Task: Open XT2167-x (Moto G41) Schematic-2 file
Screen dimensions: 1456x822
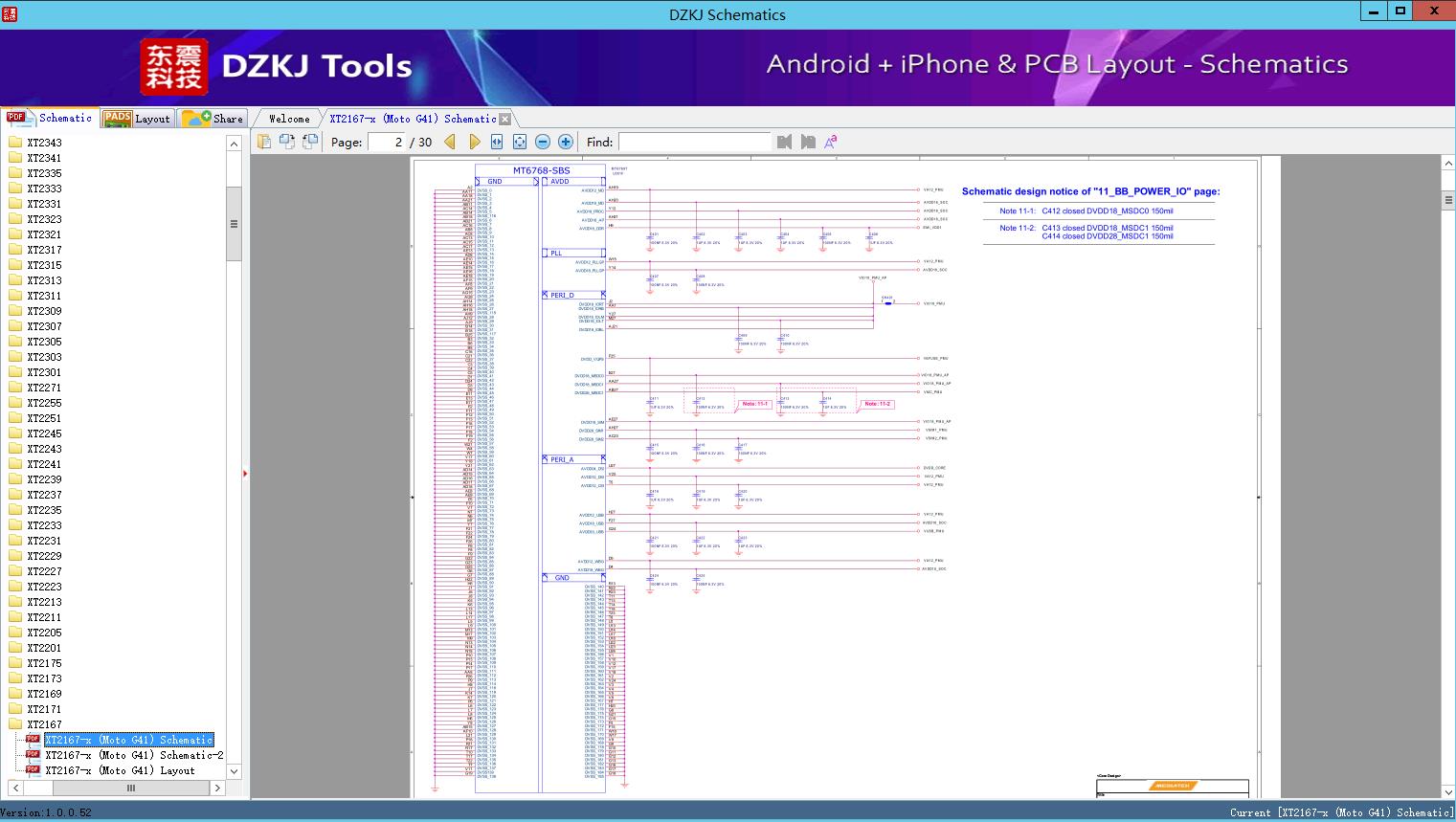Action: [134, 755]
